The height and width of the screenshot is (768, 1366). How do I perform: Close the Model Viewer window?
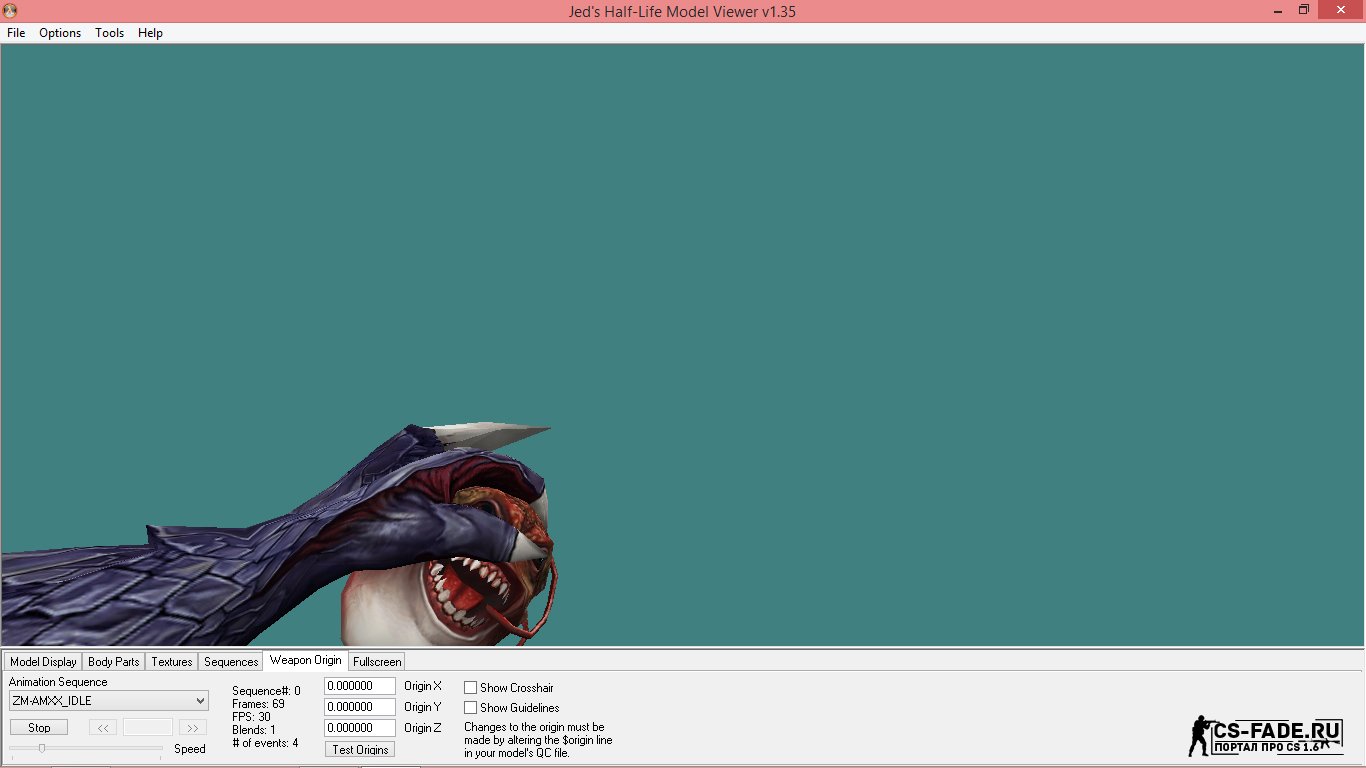click(x=1339, y=10)
